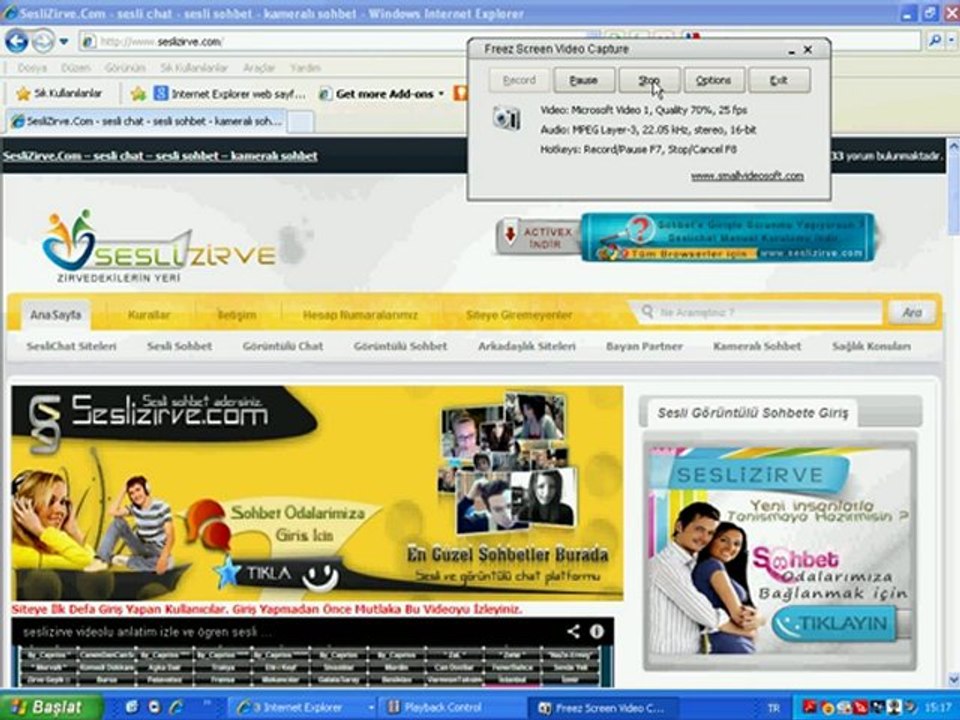Click the ActiveX İndir download button
Image resolution: width=960 pixels, height=720 pixels.
539,238
